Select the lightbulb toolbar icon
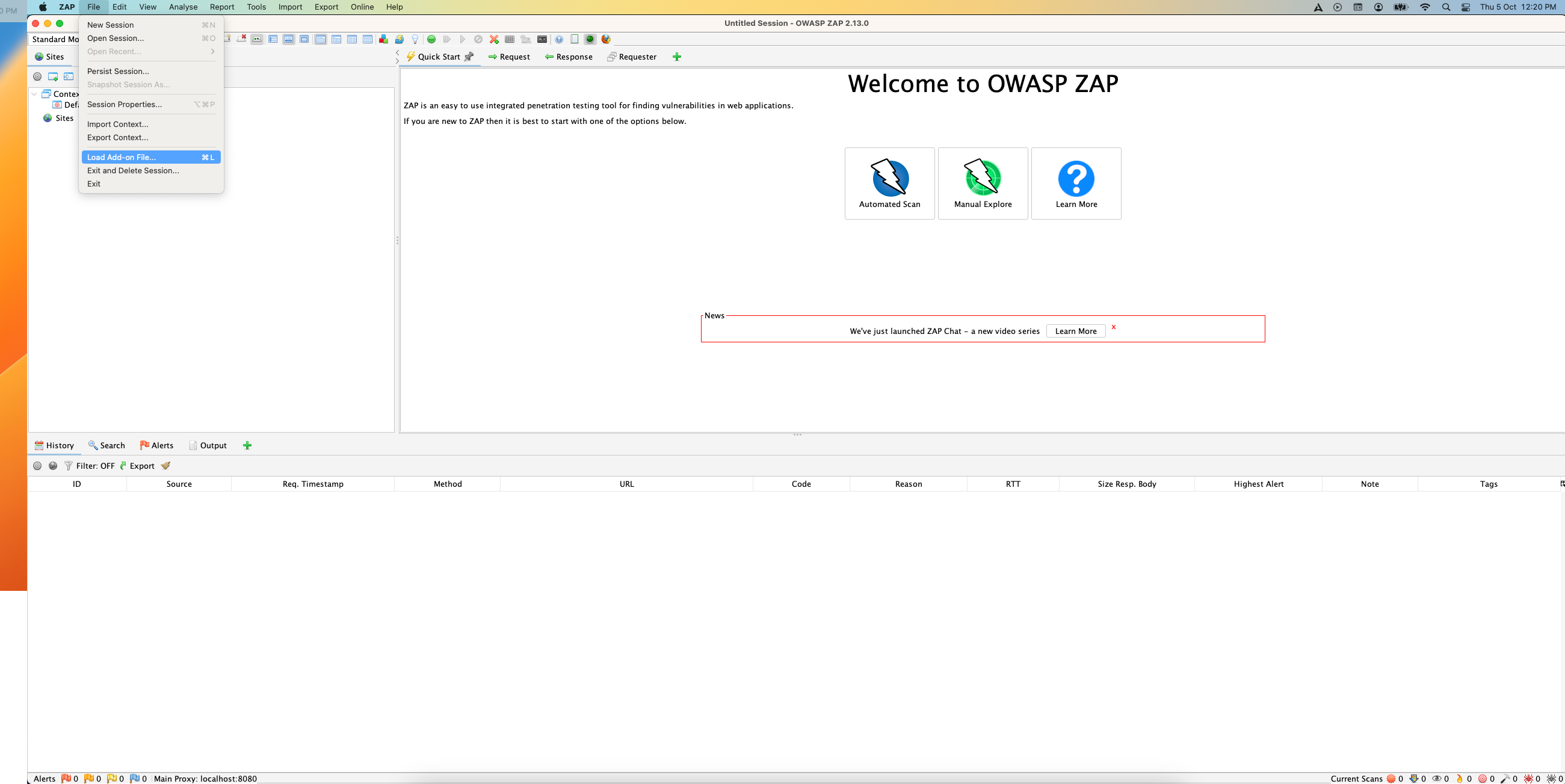The width and height of the screenshot is (1565, 784). click(x=415, y=39)
